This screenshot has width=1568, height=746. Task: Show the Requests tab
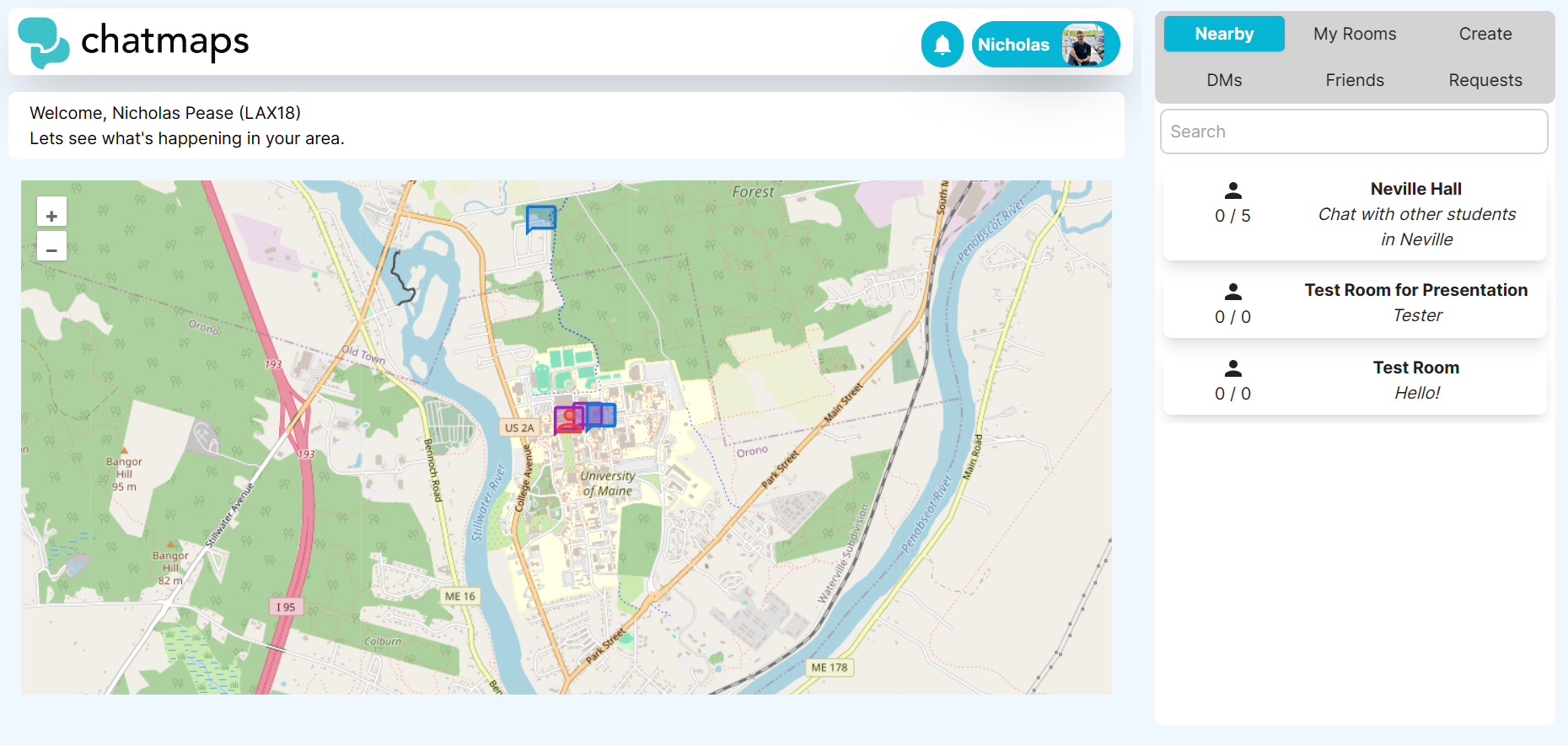[1485, 80]
